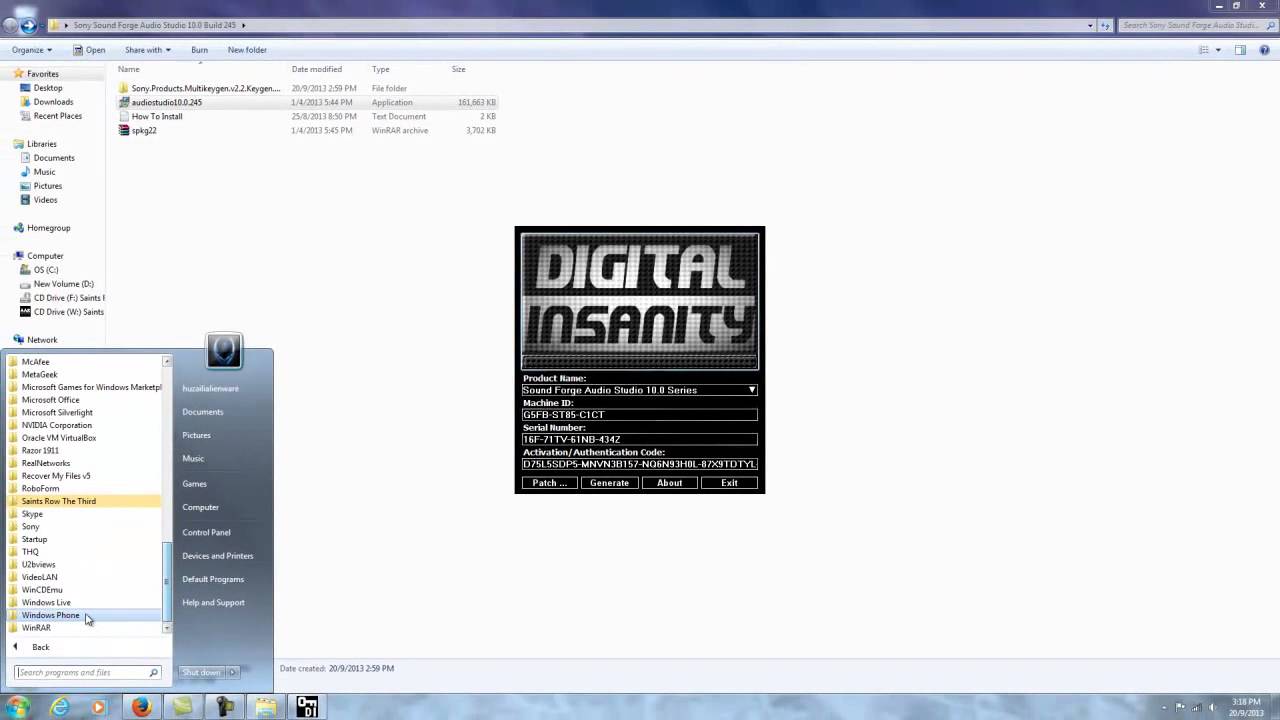The height and width of the screenshot is (720, 1280).
Task: Click the Generate button in keygen
Action: click(609, 483)
